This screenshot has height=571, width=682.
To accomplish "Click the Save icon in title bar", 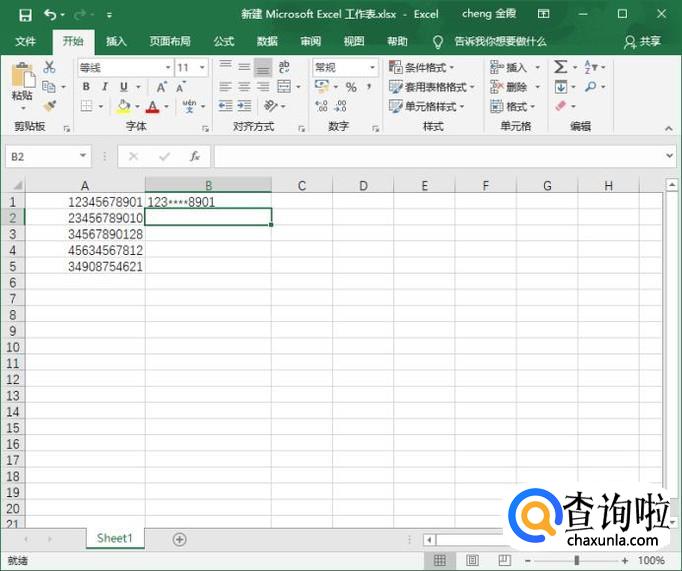I will click(x=25, y=15).
